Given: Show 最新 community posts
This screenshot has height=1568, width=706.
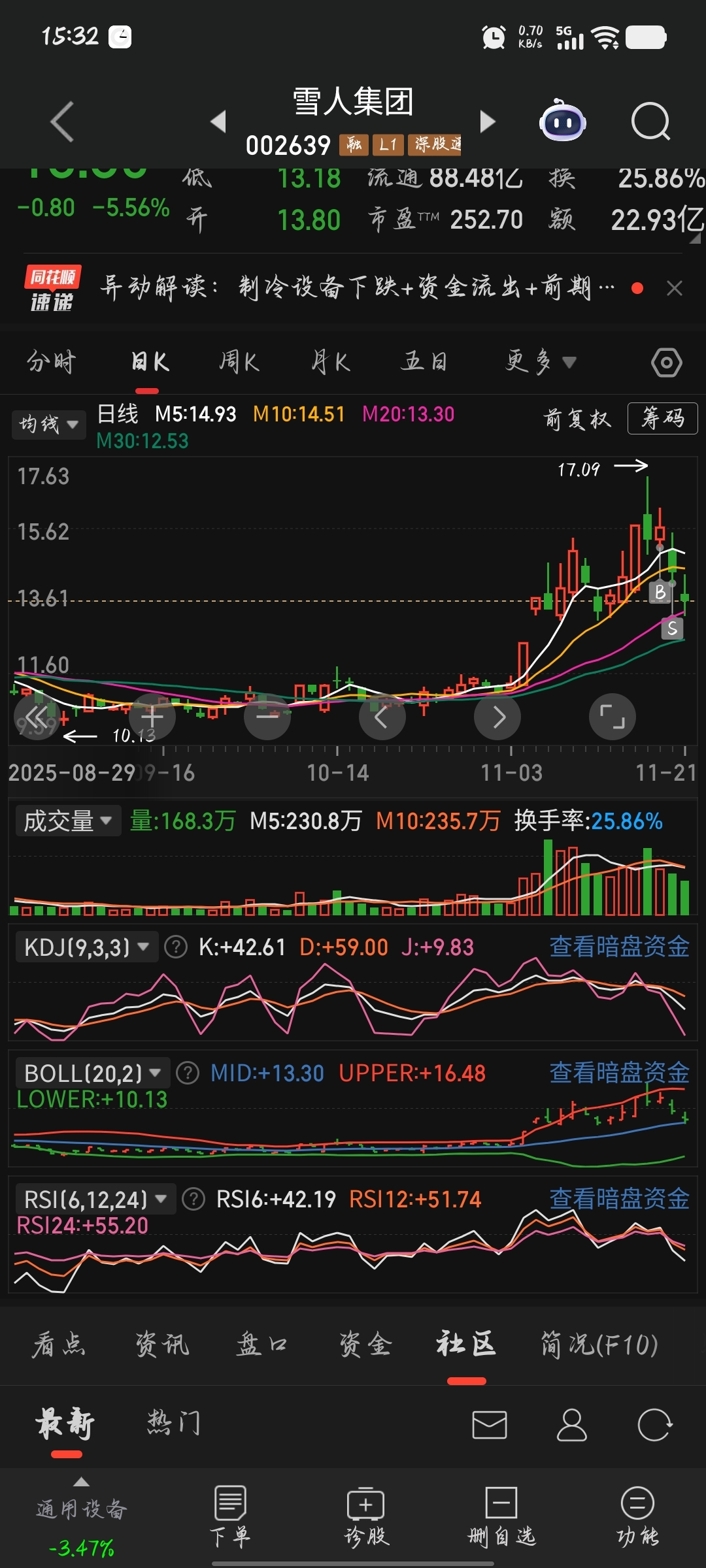Looking at the screenshot, I should click(x=65, y=1424).
